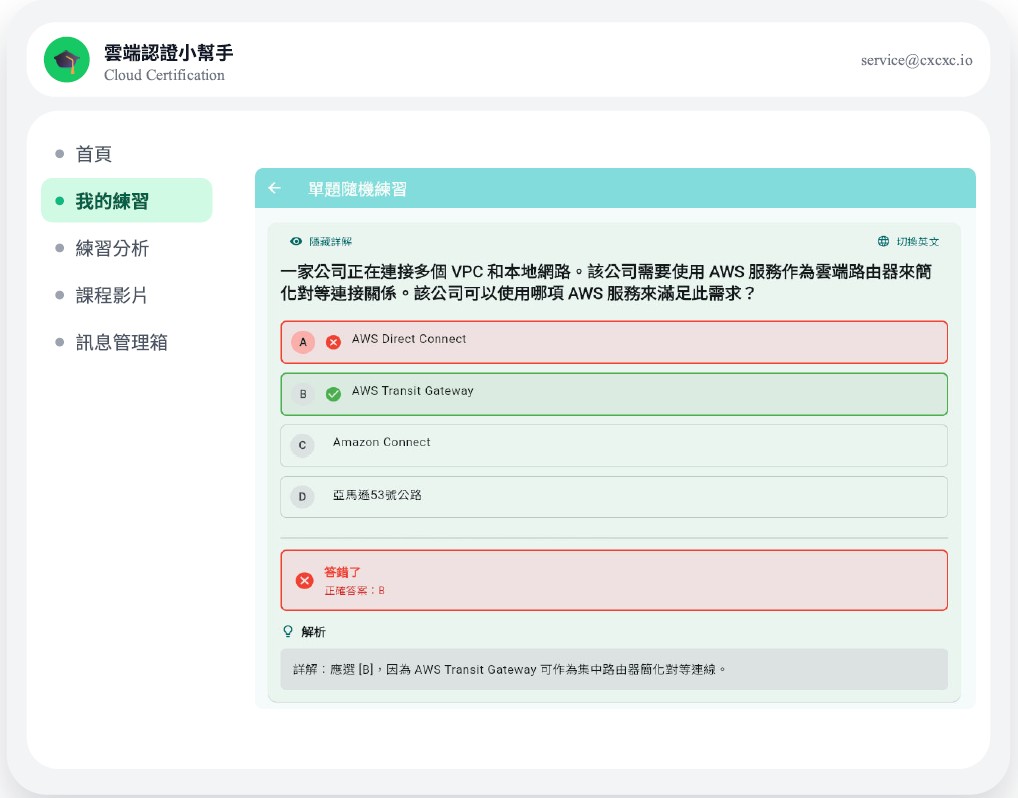This screenshot has width=1018, height=798.
Task: Open 首頁 in the sidebar
Action: click(x=94, y=154)
